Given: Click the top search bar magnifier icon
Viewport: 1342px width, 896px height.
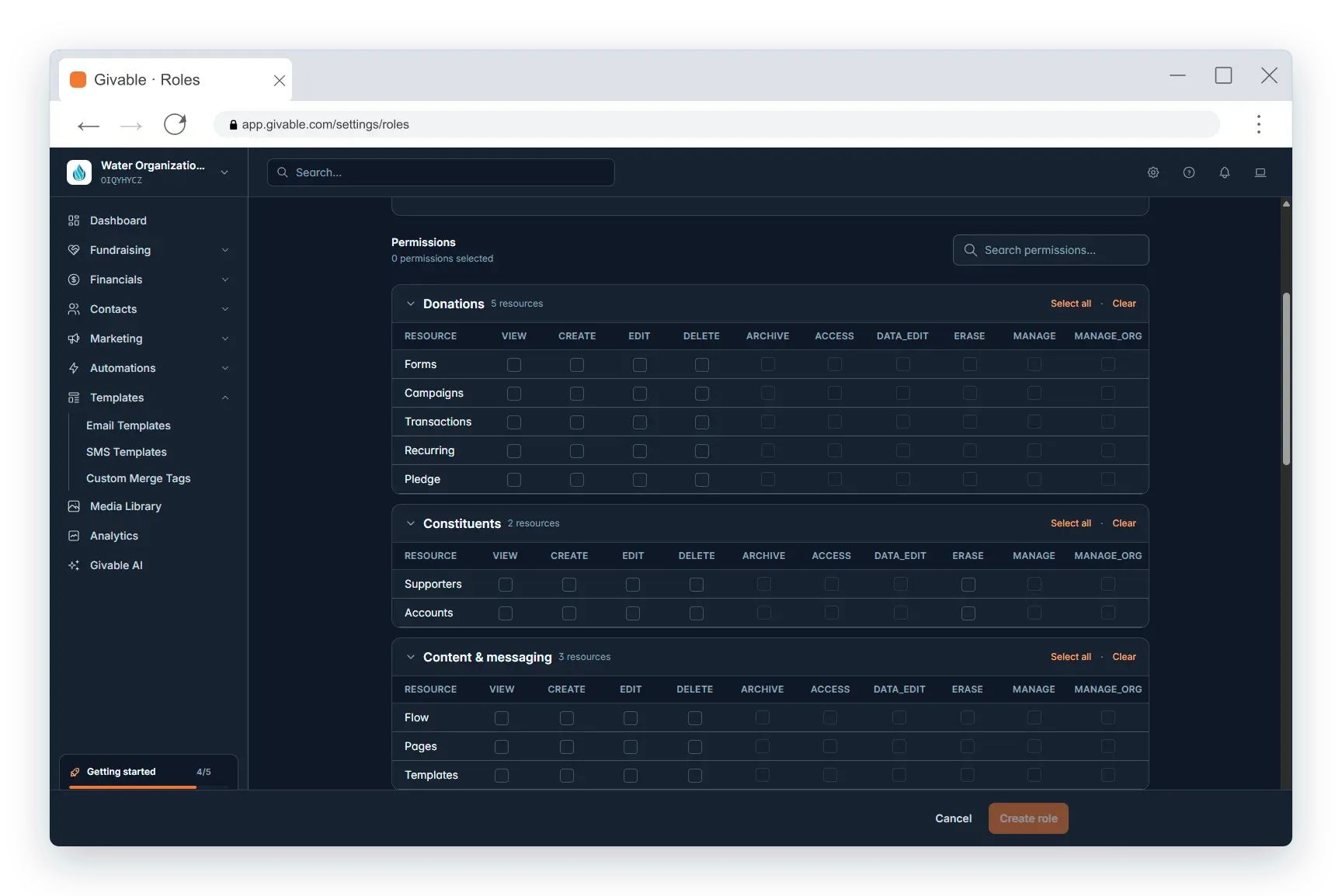Looking at the screenshot, I should [283, 172].
